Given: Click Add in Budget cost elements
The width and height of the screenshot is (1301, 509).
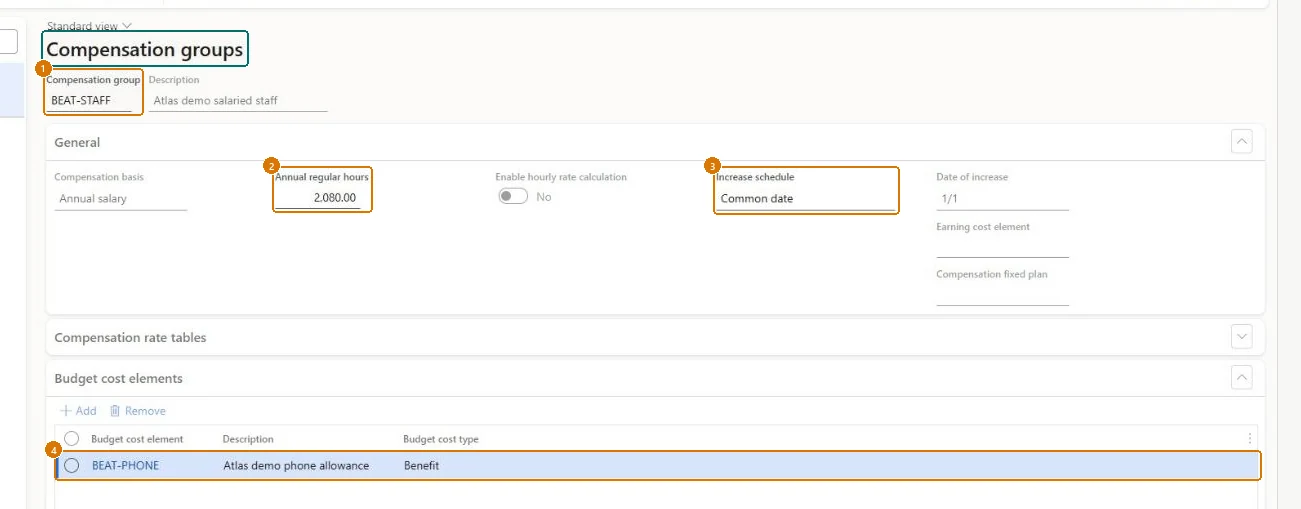Looking at the screenshot, I should tap(78, 411).
